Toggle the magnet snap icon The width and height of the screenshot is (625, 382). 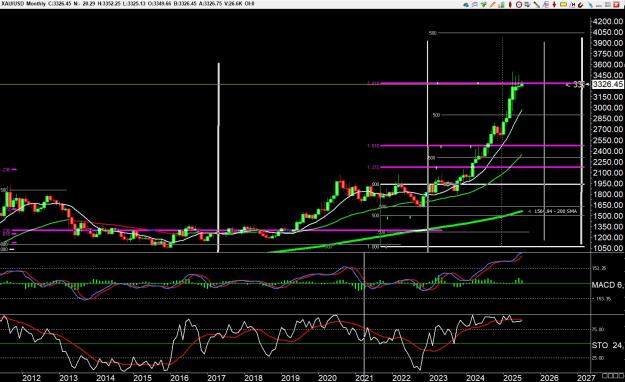click(x=581, y=5)
